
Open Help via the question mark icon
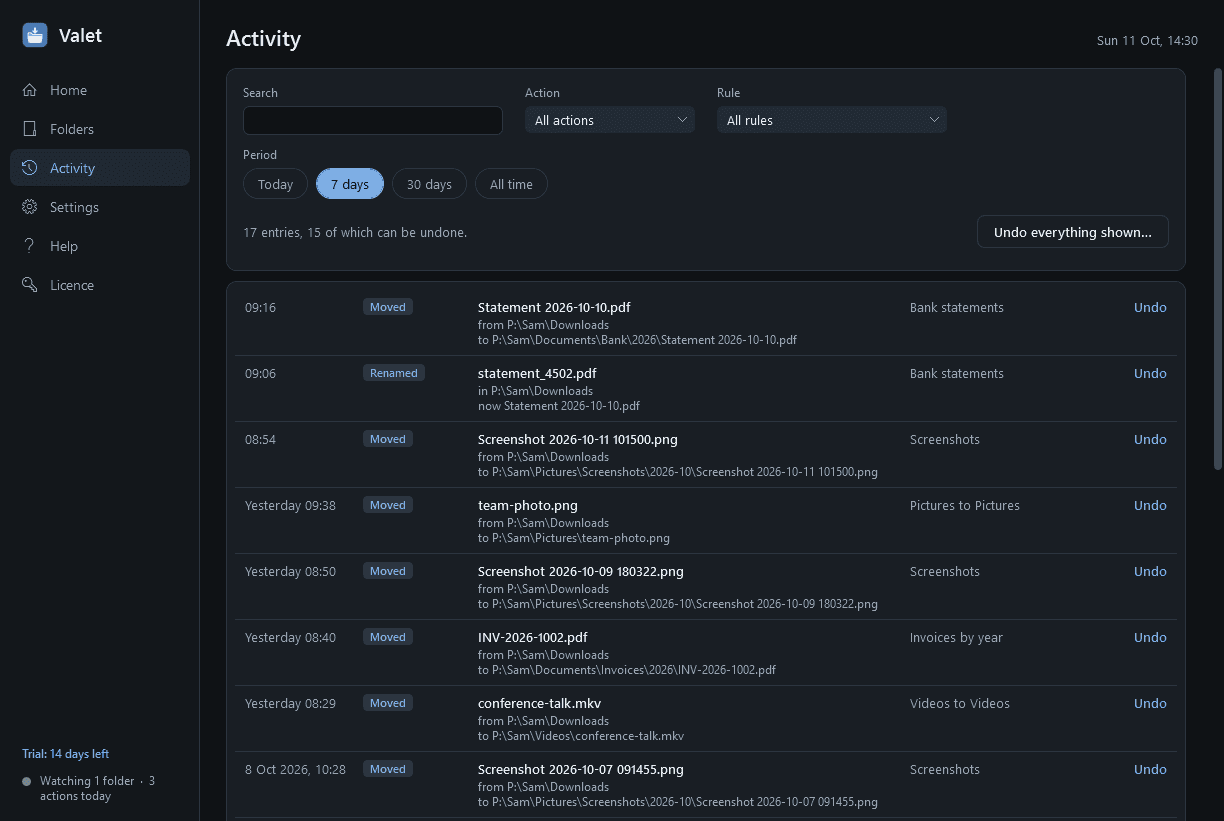(x=30, y=246)
